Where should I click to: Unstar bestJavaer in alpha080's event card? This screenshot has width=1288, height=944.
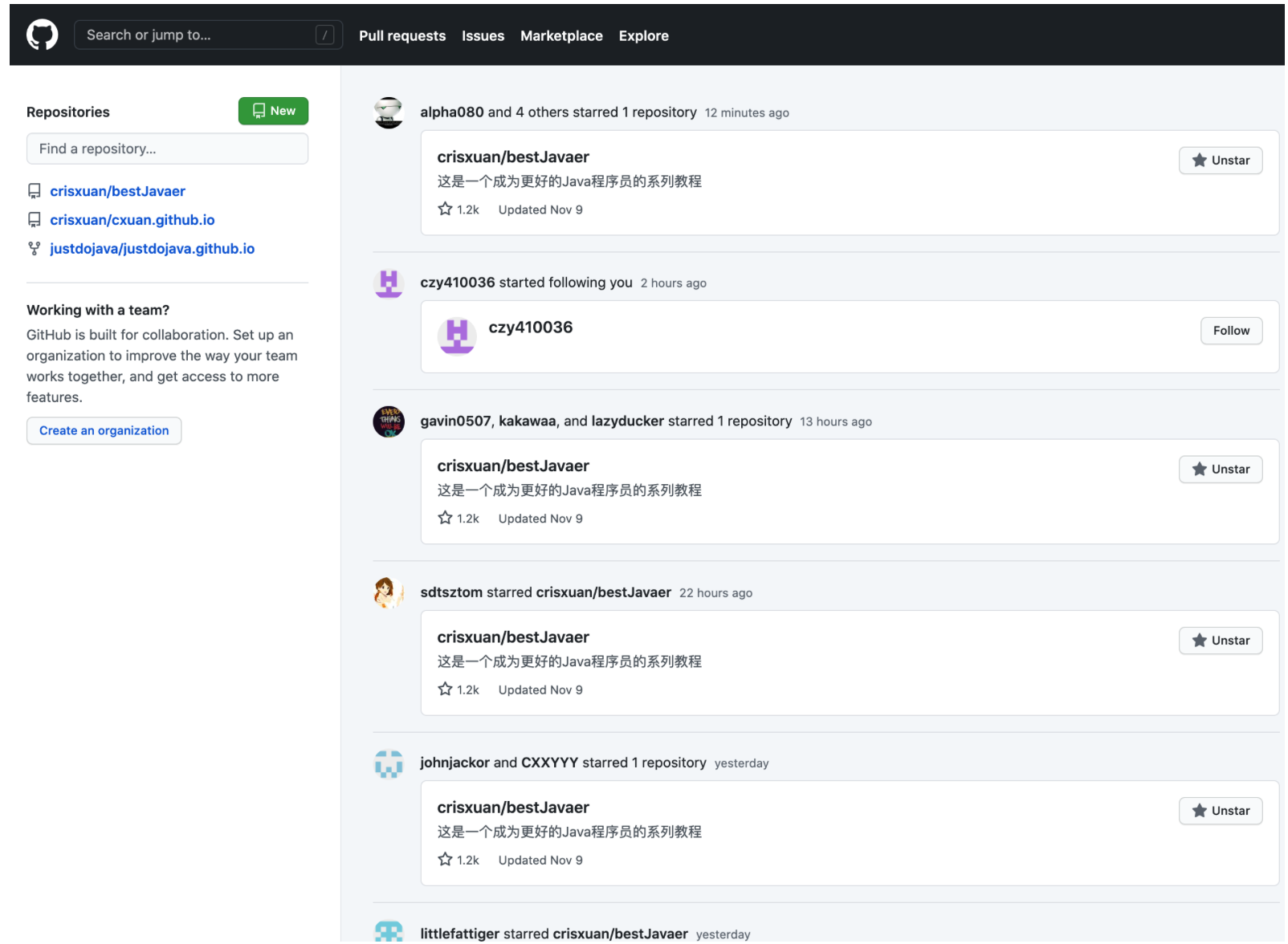pyautogui.click(x=1220, y=161)
